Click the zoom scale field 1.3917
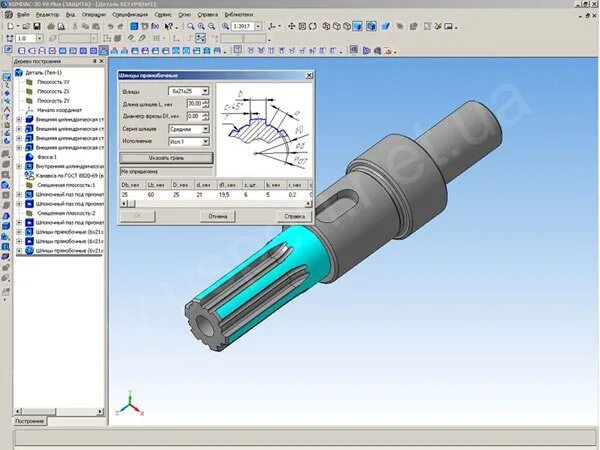Viewport: 600px width, 450px height. (243, 26)
